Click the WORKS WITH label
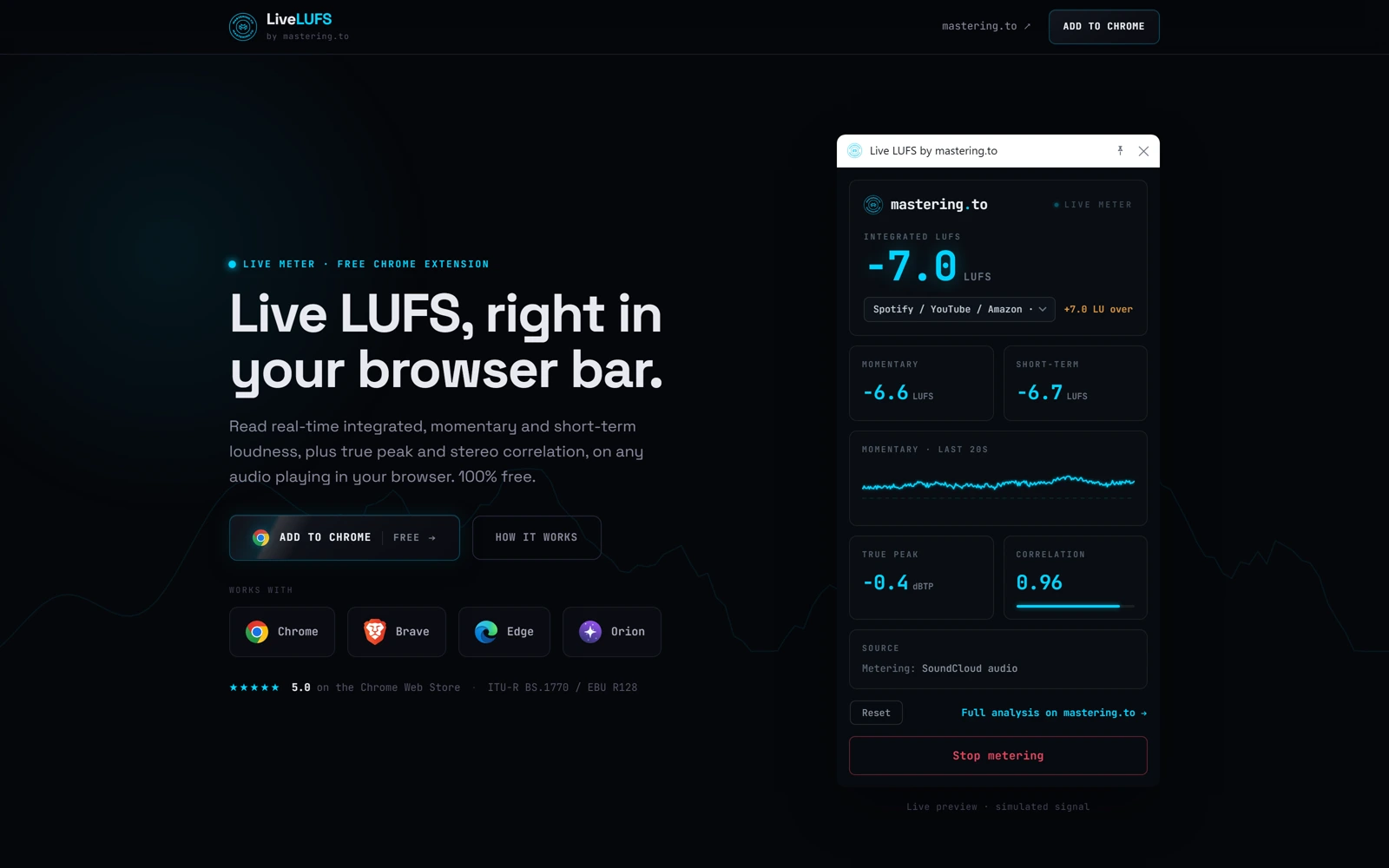This screenshot has width=1389, height=868. click(x=260, y=590)
